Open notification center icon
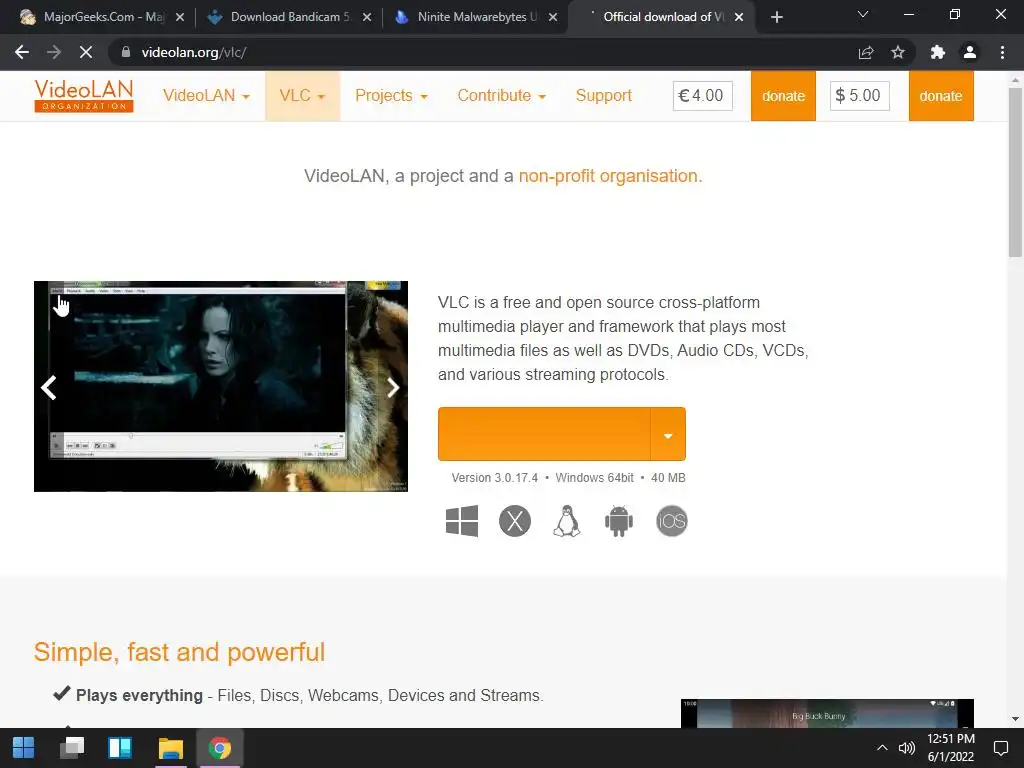 click(1000, 748)
